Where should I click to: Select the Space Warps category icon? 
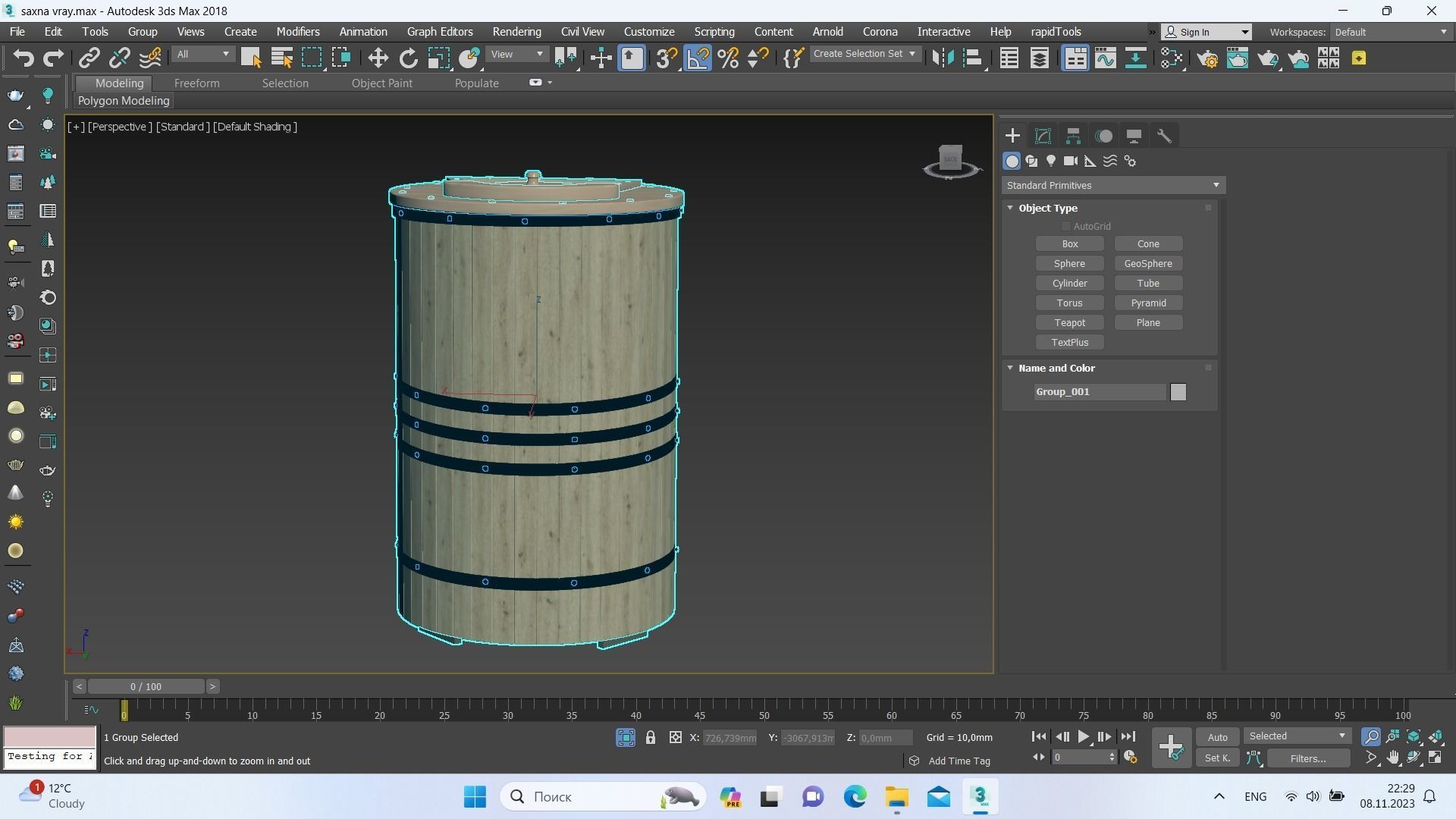coord(1110,161)
